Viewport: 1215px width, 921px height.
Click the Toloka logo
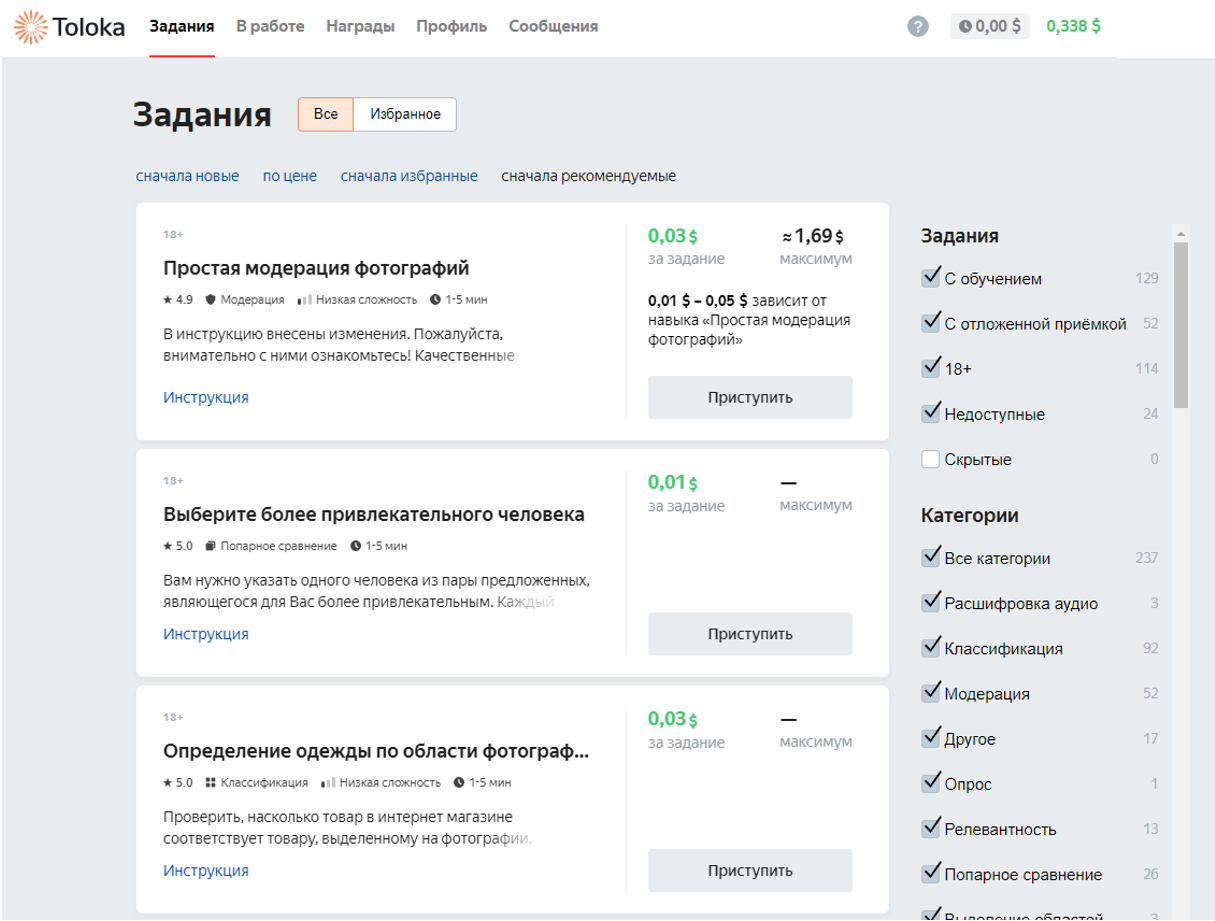coord(71,27)
